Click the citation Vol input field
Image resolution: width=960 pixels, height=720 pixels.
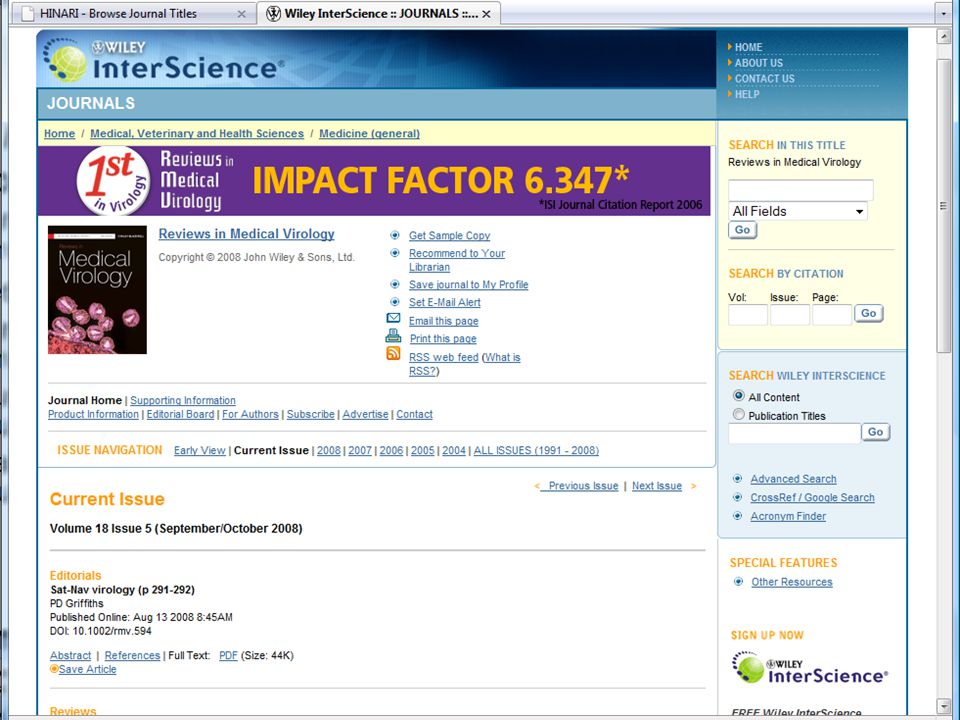coord(748,315)
